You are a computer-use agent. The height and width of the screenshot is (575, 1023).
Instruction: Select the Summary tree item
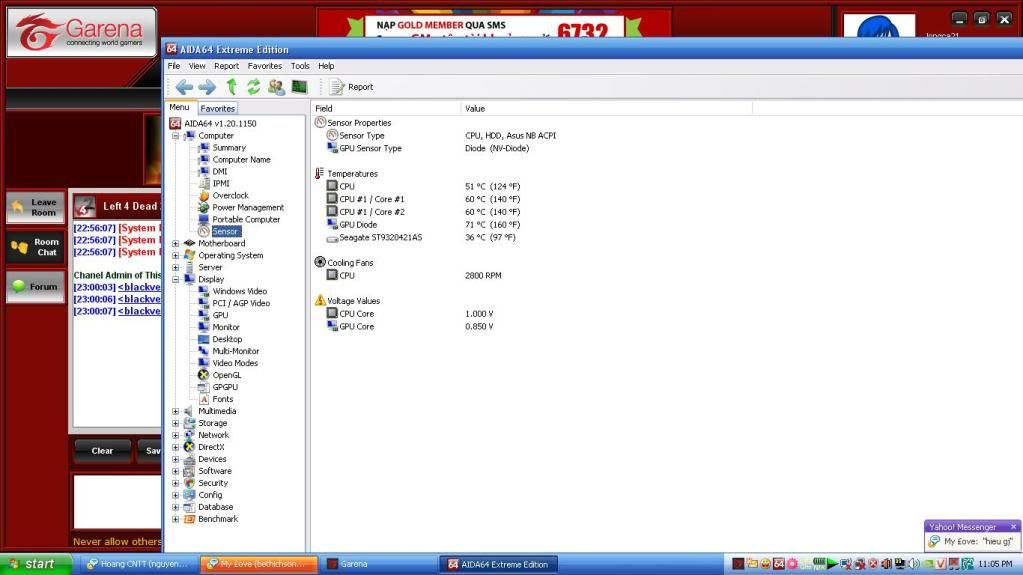pos(229,148)
